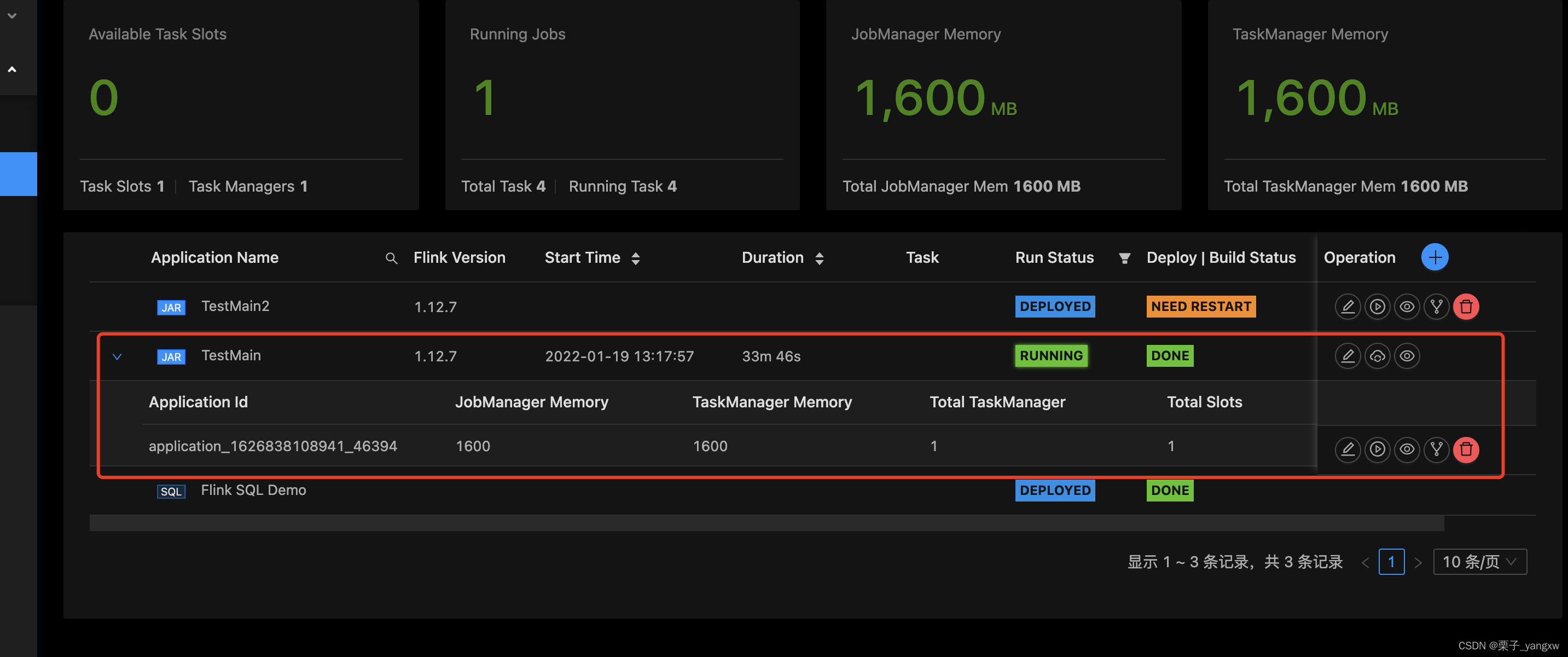Click start time 2022-01-19 13:17:57

619,356
